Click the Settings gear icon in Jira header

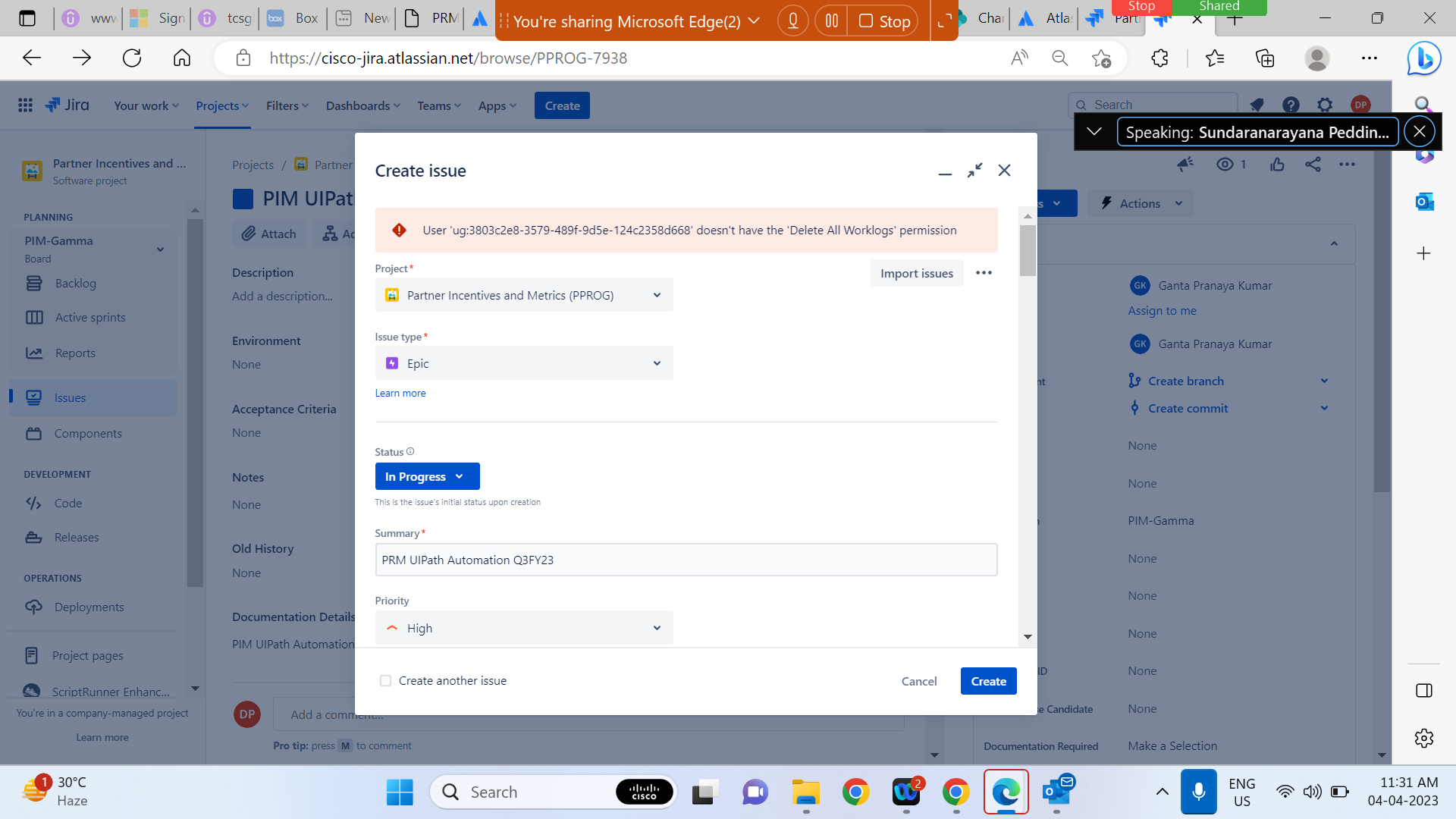pyautogui.click(x=1325, y=105)
